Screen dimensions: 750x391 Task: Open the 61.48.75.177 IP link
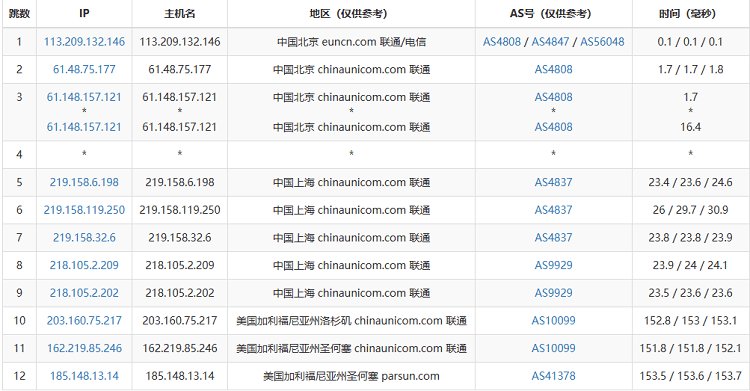tap(84, 69)
